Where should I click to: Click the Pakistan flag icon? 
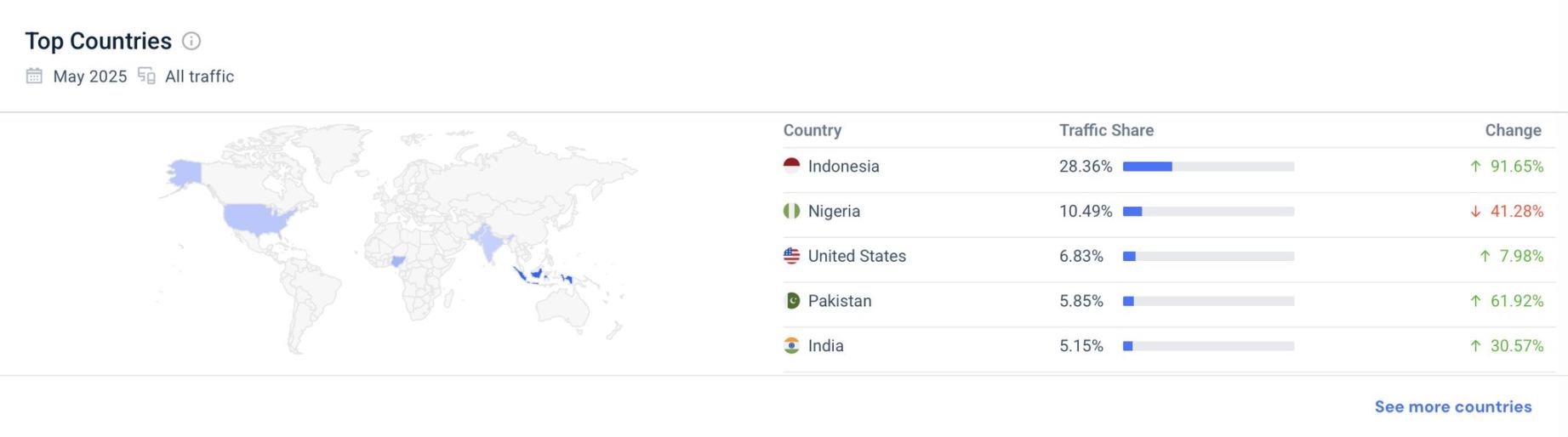click(x=791, y=301)
